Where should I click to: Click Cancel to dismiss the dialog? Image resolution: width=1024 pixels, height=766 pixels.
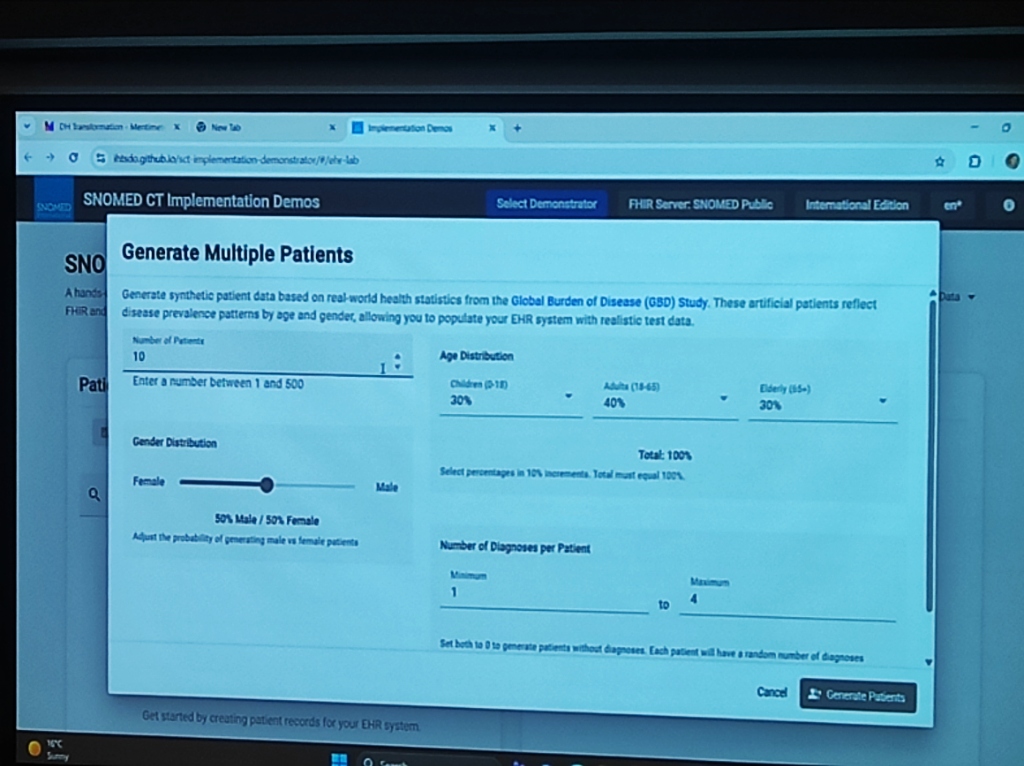(x=771, y=691)
